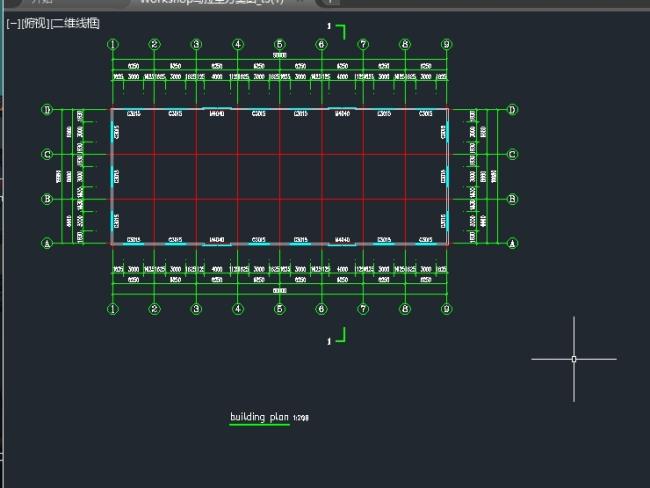This screenshot has height=488, width=650.
Task: Open the [-] viewport controls menu
Action: tap(13, 22)
